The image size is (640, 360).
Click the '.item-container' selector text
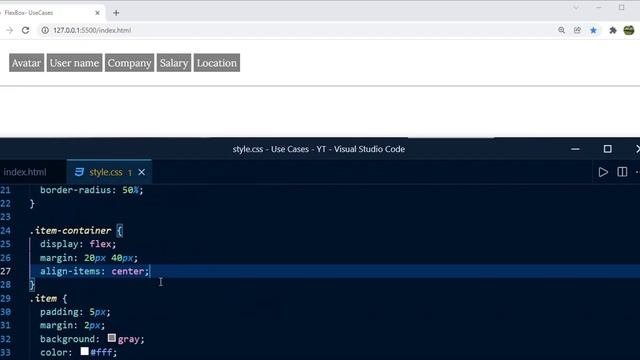click(70, 231)
